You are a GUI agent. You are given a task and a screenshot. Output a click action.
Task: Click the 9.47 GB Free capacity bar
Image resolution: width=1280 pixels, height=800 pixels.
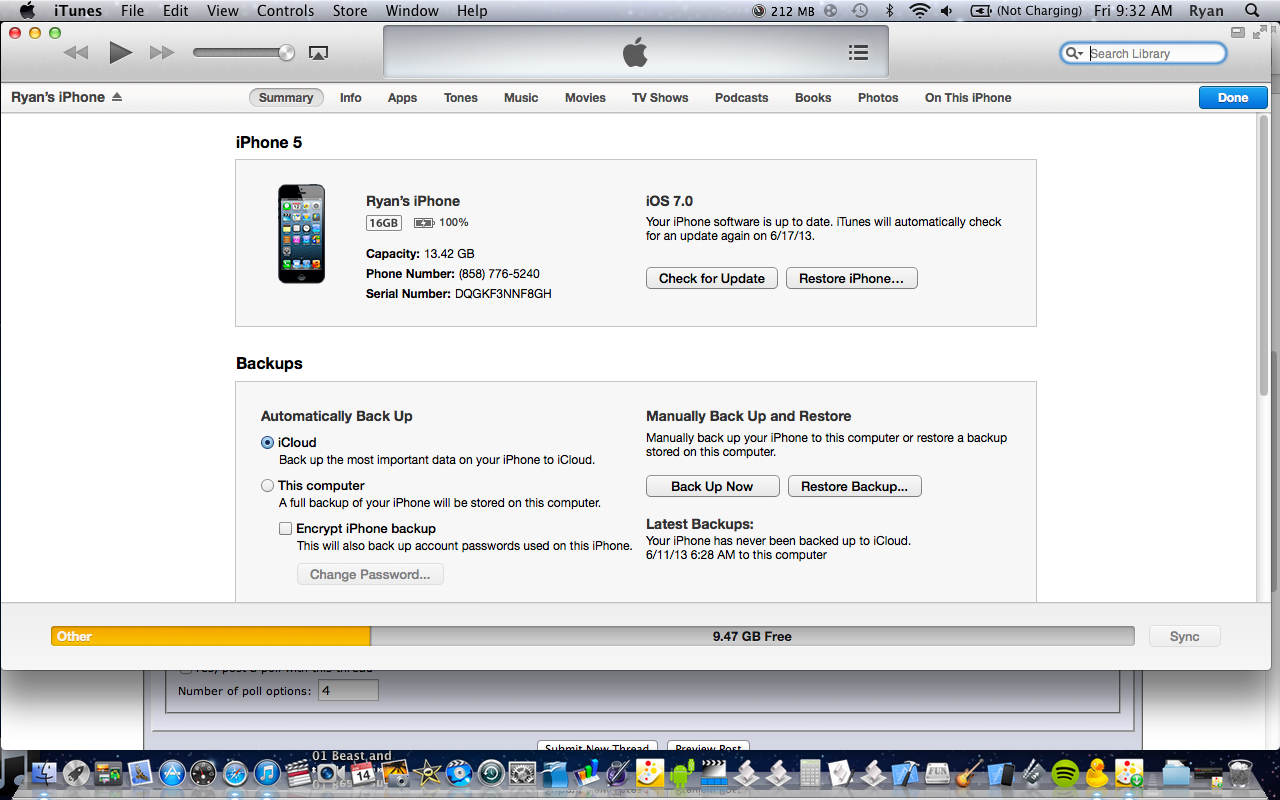coord(752,636)
